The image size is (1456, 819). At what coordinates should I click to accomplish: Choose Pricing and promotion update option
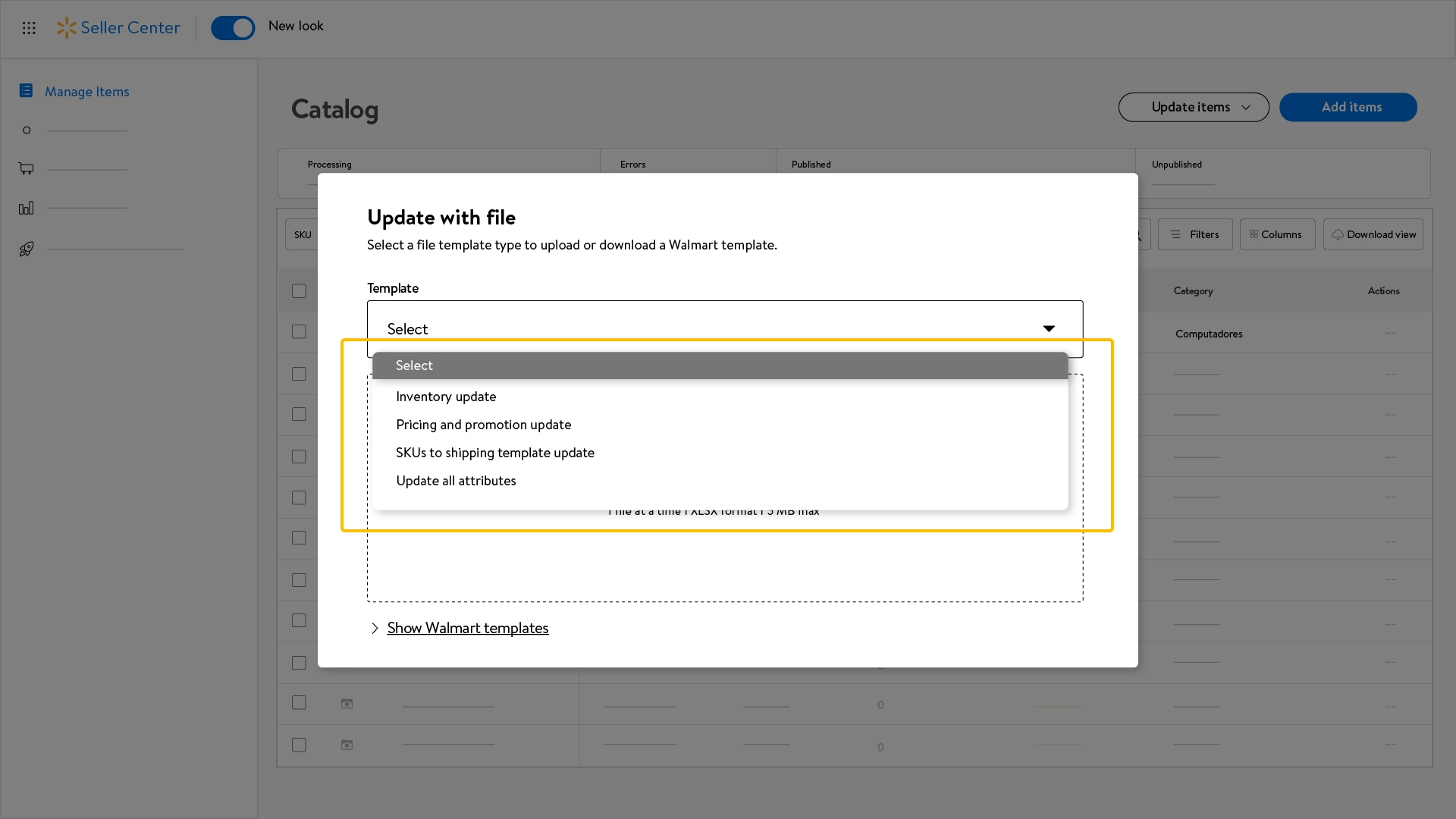pos(483,425)
